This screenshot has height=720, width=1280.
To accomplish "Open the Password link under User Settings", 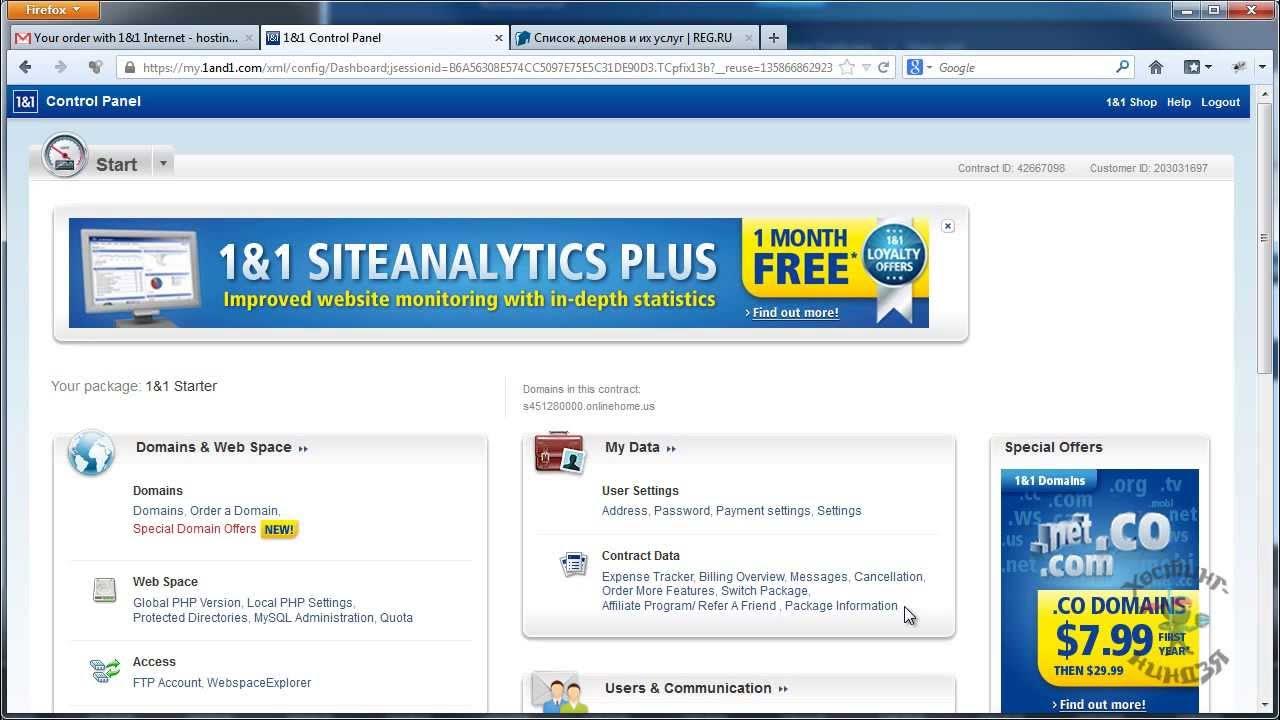I will pos(681,511).
